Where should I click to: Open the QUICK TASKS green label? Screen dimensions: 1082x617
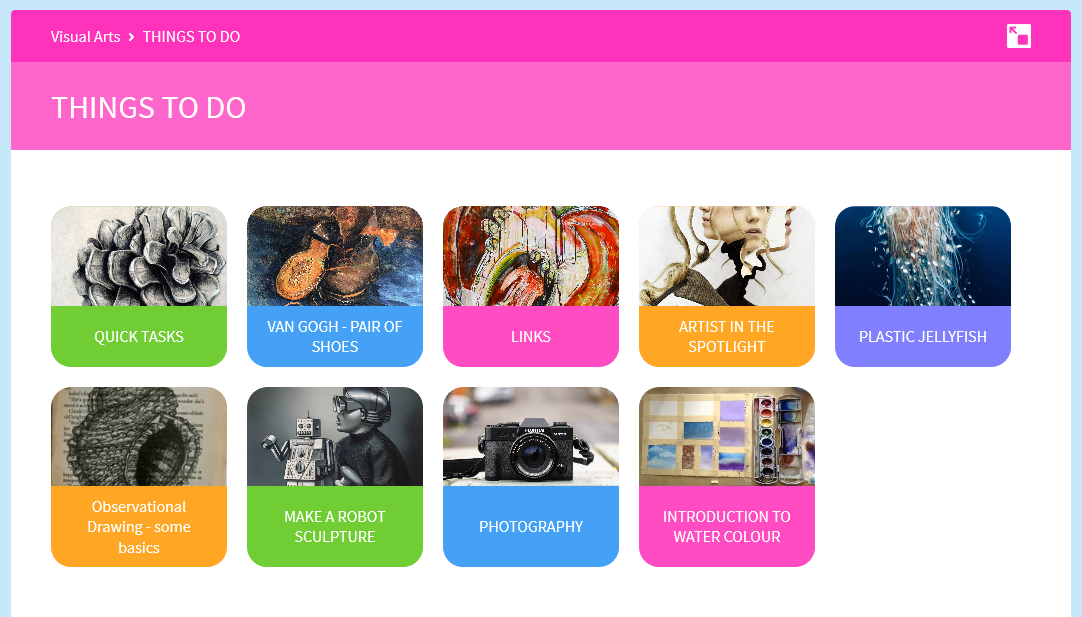pos(139,336)
